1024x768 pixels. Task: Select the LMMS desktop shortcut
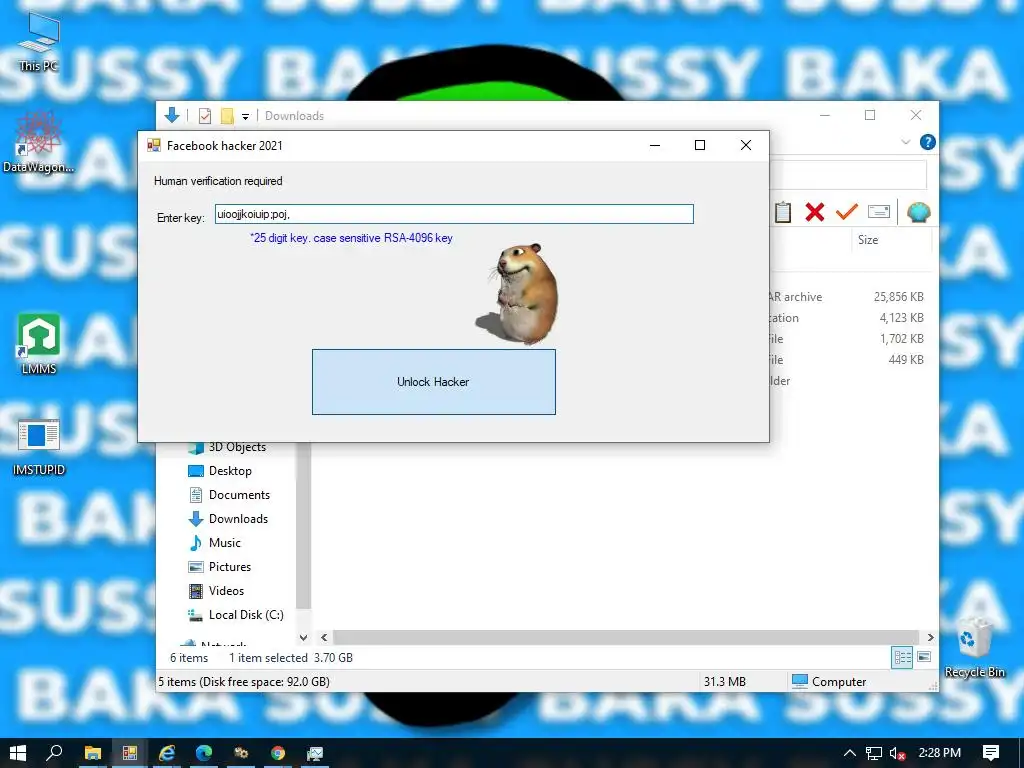[39, 344]
